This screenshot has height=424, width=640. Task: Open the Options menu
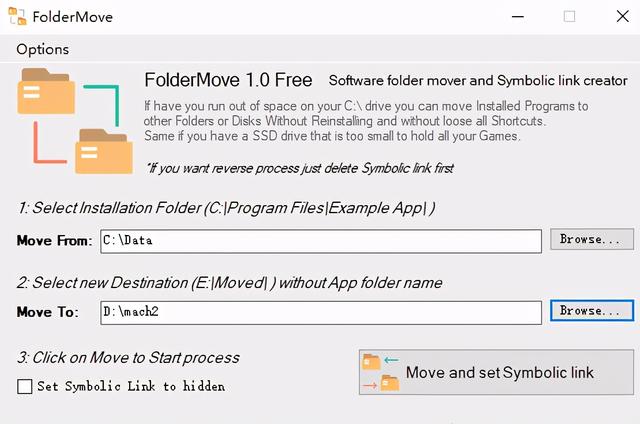[x=42, y=49]
